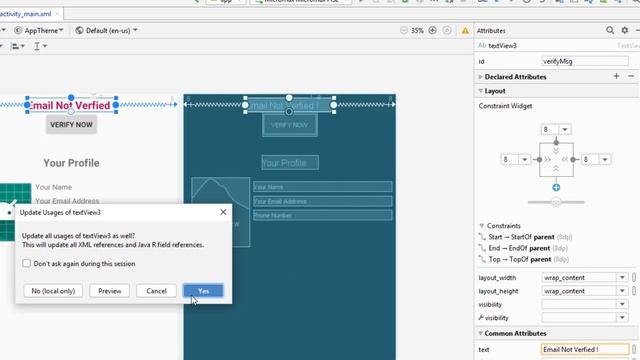Toggle layout_height resource picker bar

[x=634, y=291]
